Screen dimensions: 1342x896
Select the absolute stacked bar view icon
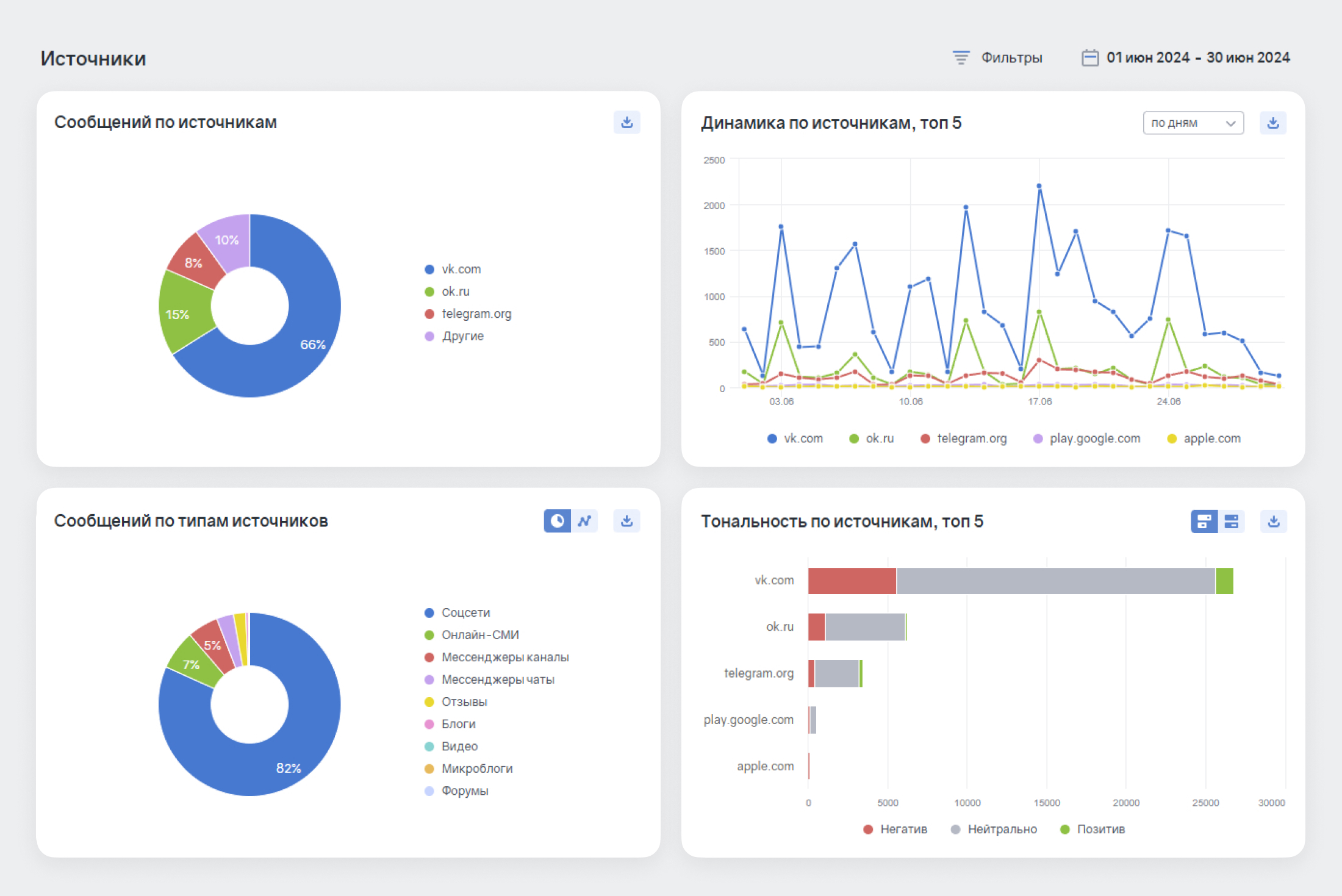[1204, 521]
